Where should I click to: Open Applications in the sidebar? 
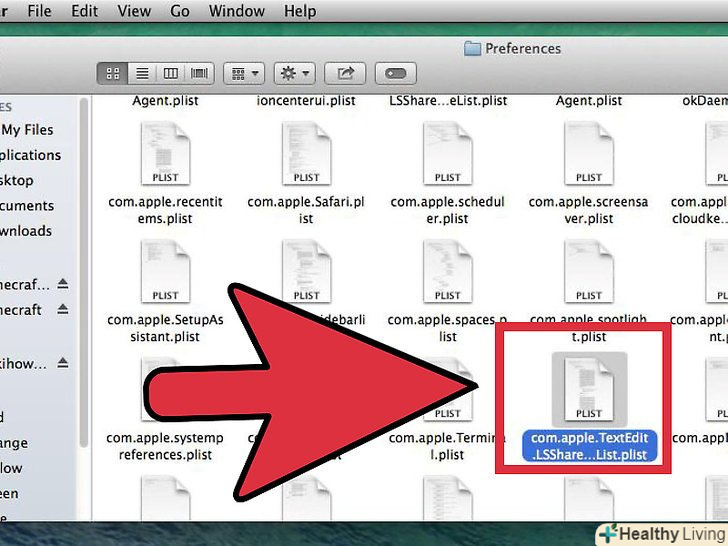[x=30, y=155]
